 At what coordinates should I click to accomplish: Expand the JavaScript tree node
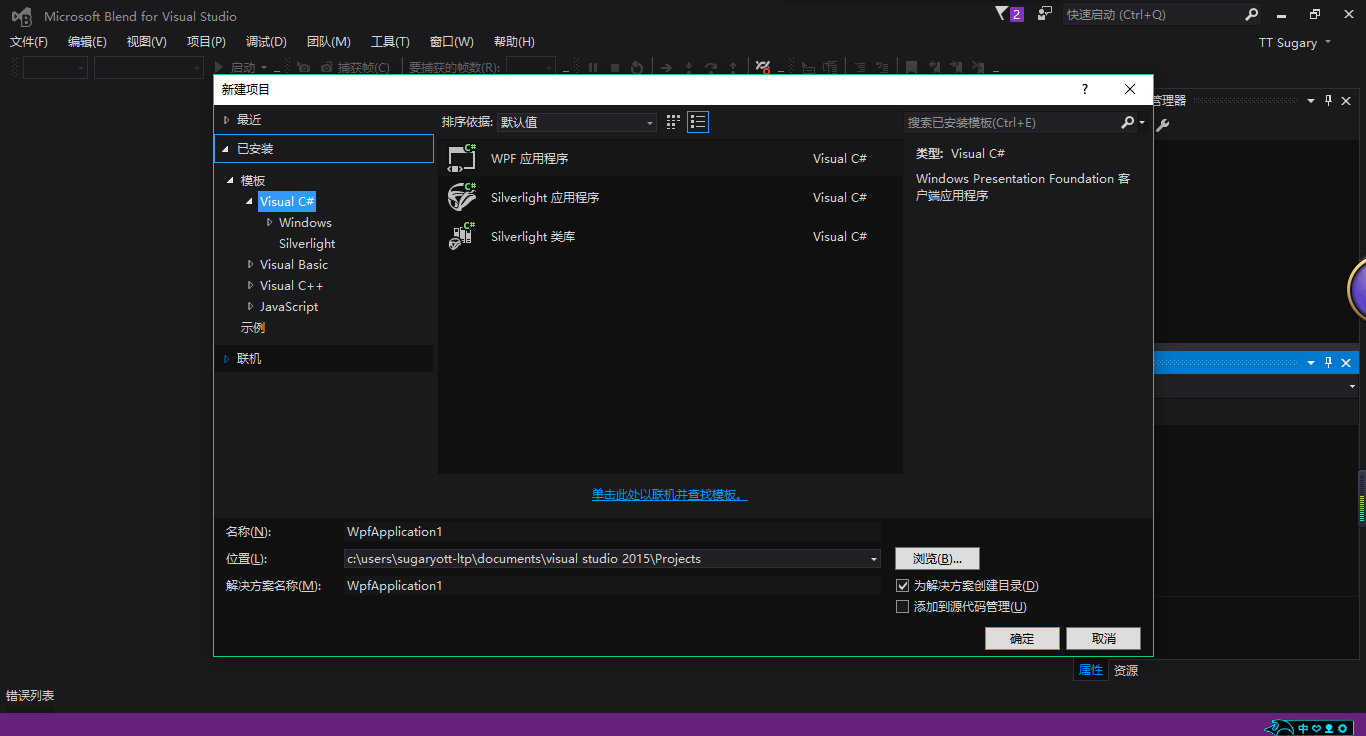(250, 306)
